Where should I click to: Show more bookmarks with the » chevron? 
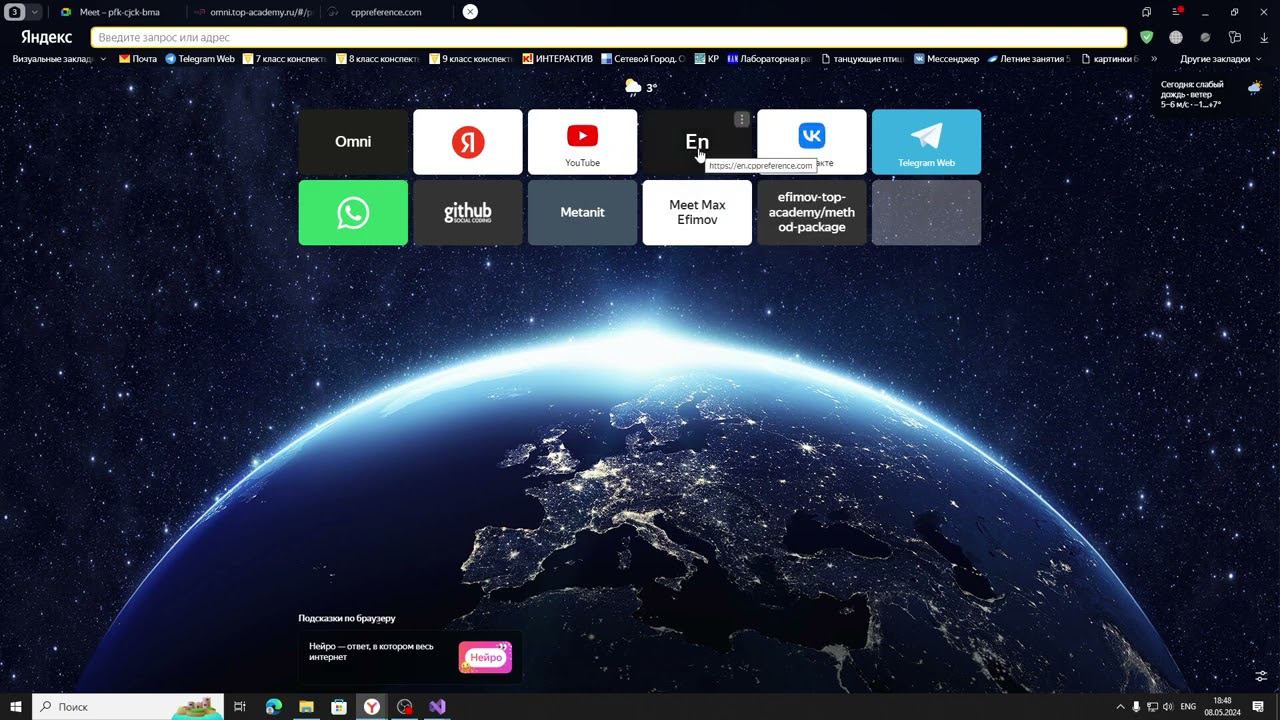[1154, 59]
